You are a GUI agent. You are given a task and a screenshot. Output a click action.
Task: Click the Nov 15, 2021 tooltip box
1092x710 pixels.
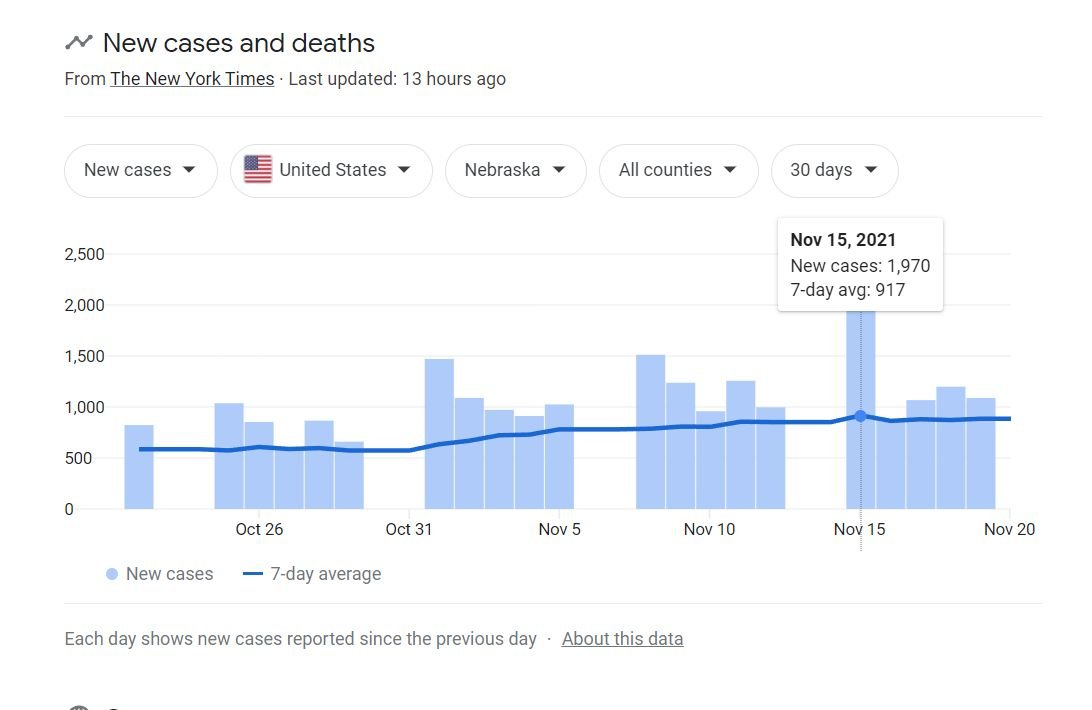(x=860, y=265)
